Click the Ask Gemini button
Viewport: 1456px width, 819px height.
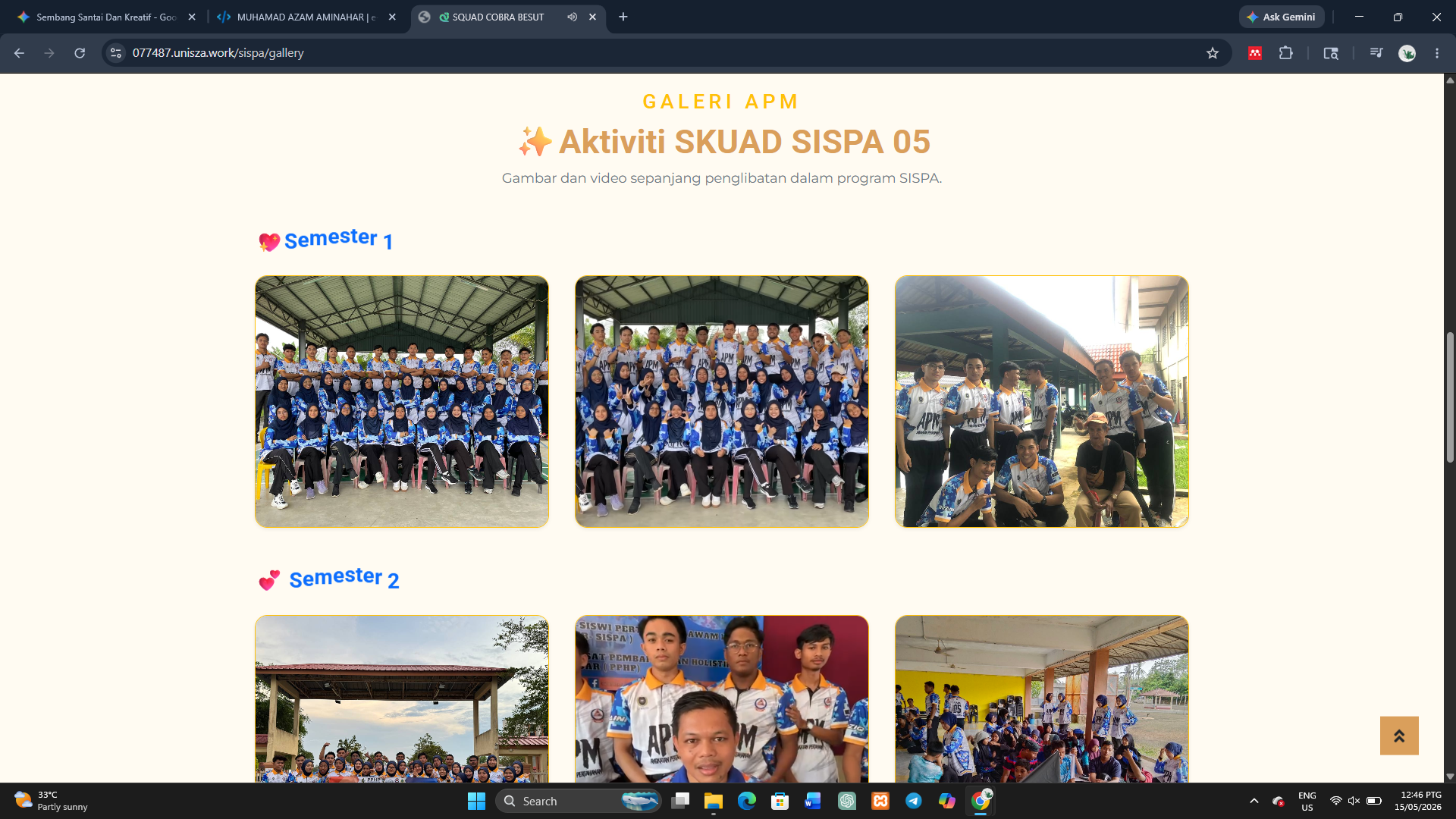1282,17
